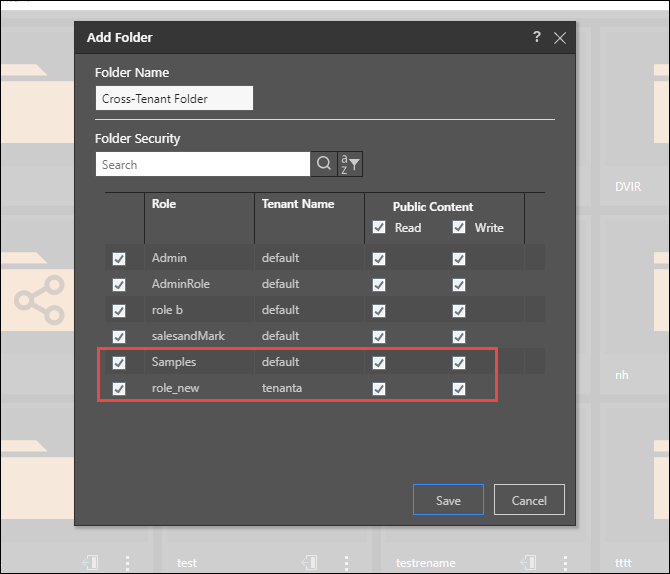670x574 pixels.
Task: Close the Add Folder dialog
Action: tap(560, 38)
